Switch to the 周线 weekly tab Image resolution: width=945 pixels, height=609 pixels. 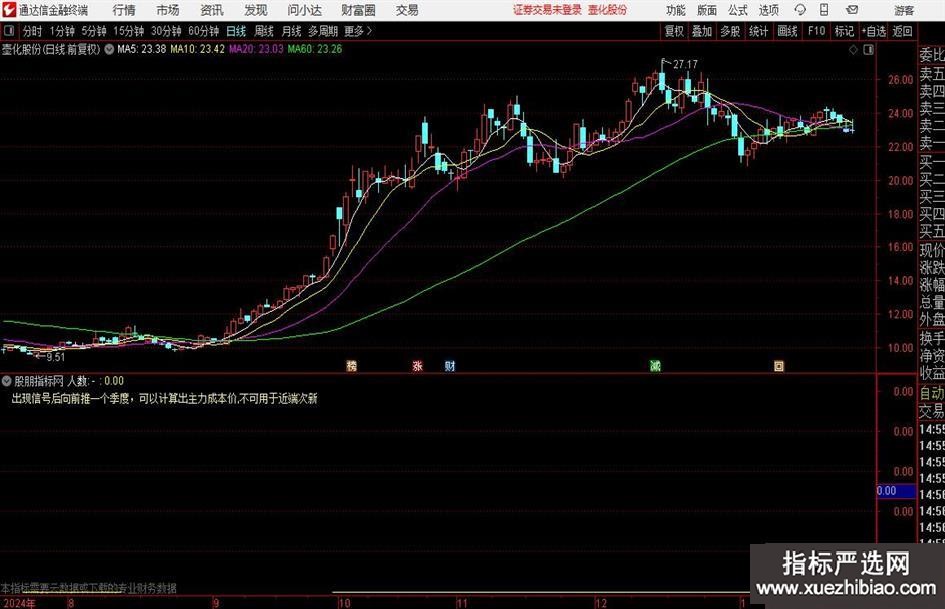click(263, 31)
